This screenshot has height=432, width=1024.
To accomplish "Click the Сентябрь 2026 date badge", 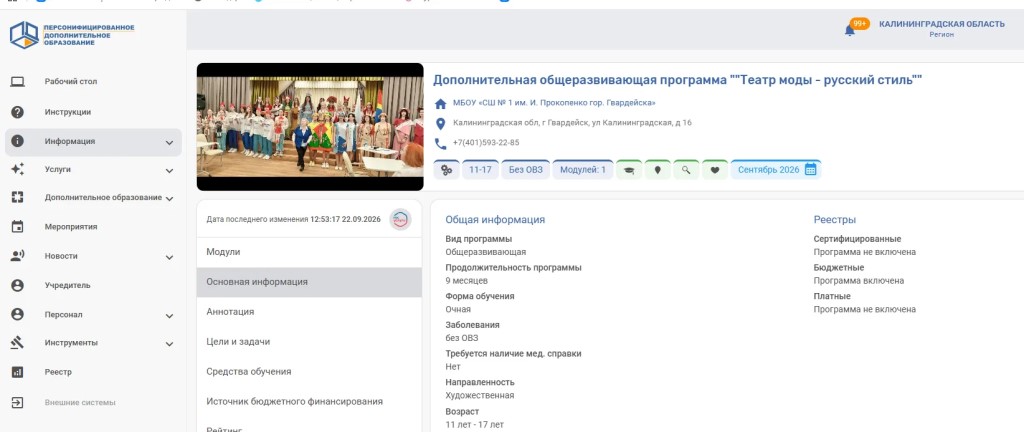I will (776, 170).
